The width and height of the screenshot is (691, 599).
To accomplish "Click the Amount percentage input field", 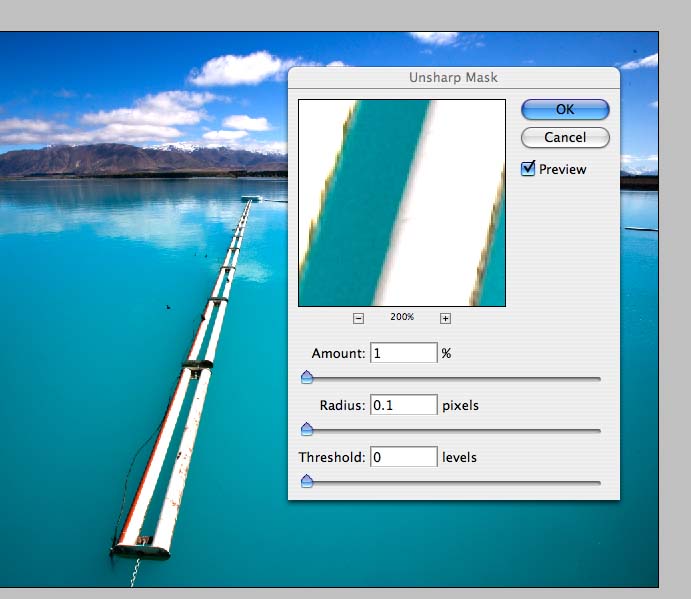I will pos(404,353).
